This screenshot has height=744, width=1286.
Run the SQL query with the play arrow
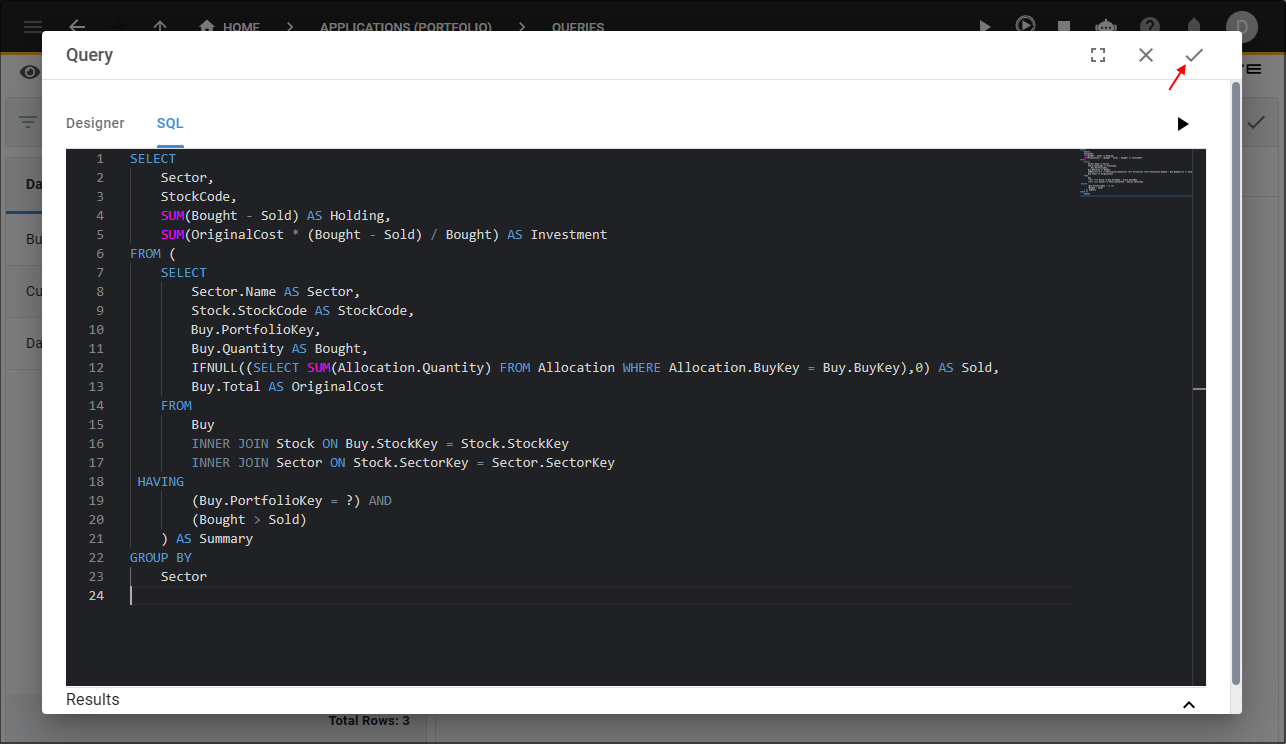tap(1183, 124)
